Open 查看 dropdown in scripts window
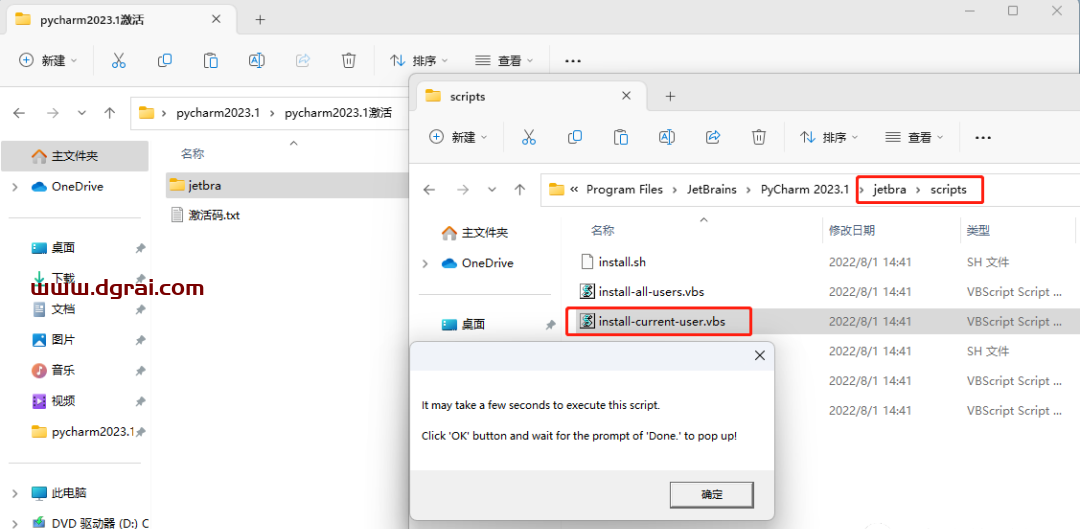This screenshot has width=1080, height=529. click(x=914, y=137)
